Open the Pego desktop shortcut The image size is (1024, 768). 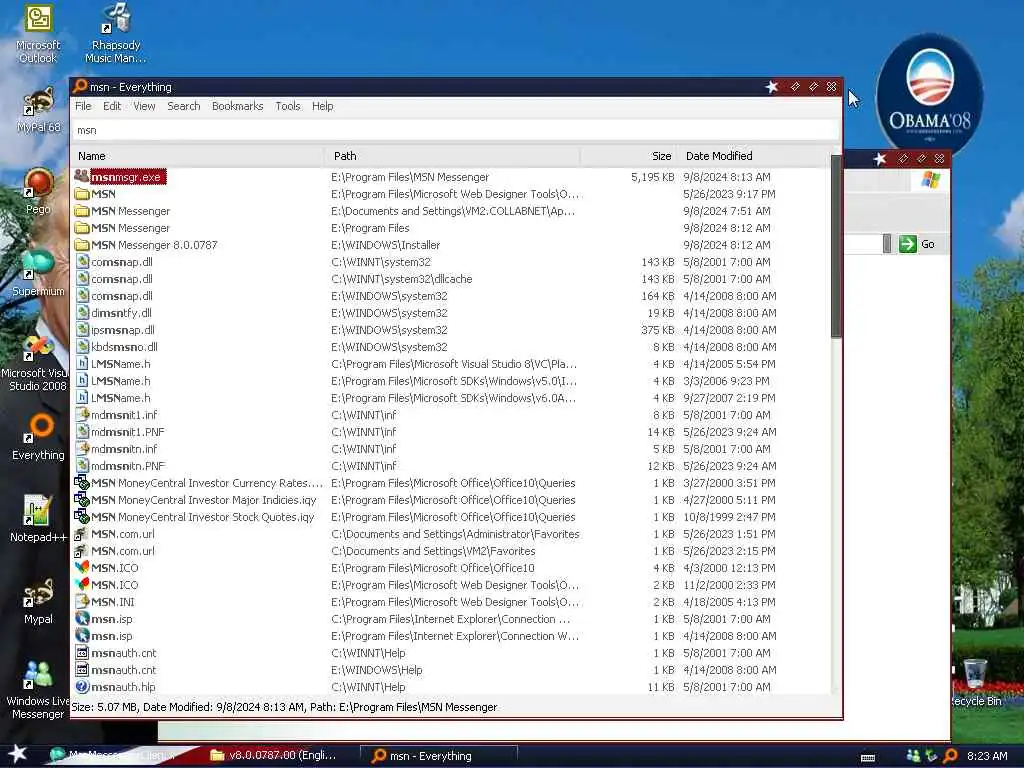click(x=38, y=191)
